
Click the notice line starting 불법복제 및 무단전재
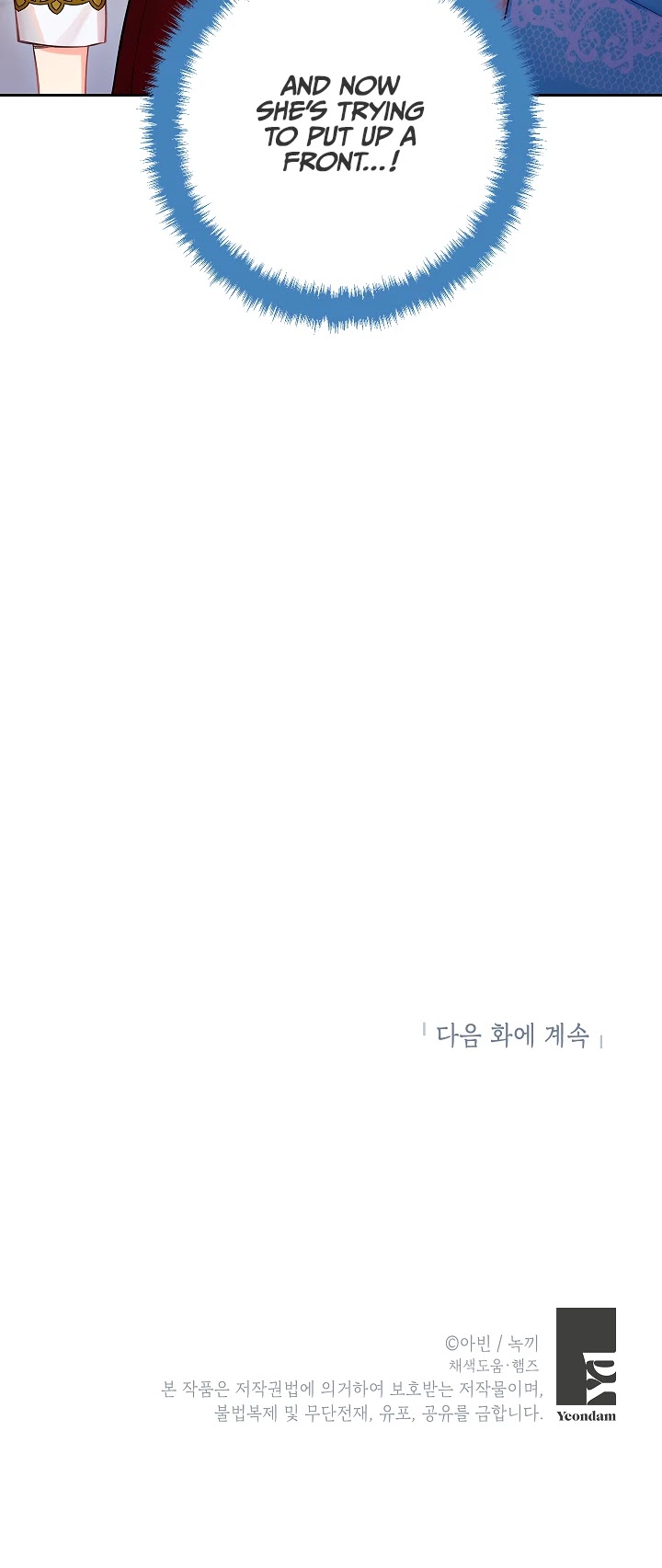click(379, 1413)
